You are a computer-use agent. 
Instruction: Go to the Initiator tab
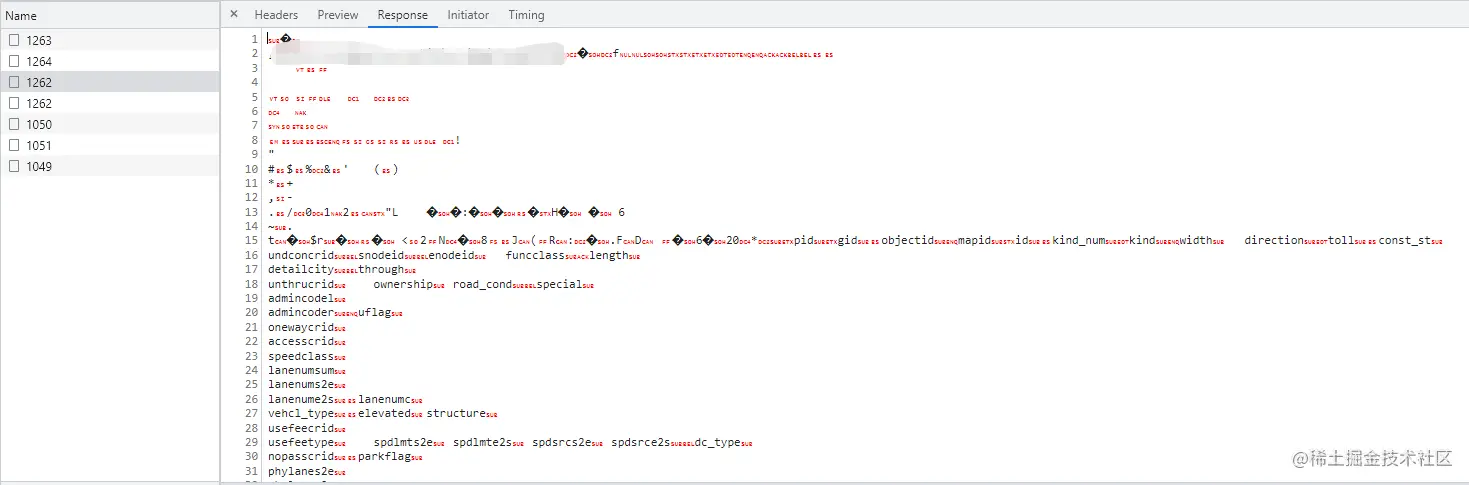468,15
